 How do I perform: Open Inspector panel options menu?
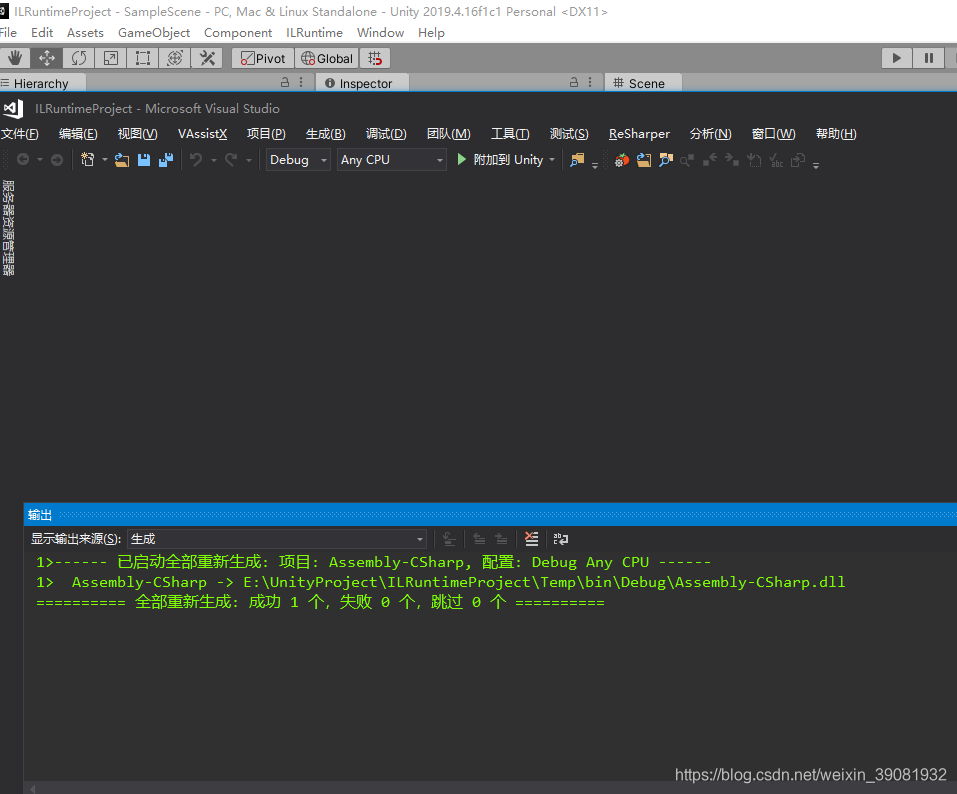[590, 82]
